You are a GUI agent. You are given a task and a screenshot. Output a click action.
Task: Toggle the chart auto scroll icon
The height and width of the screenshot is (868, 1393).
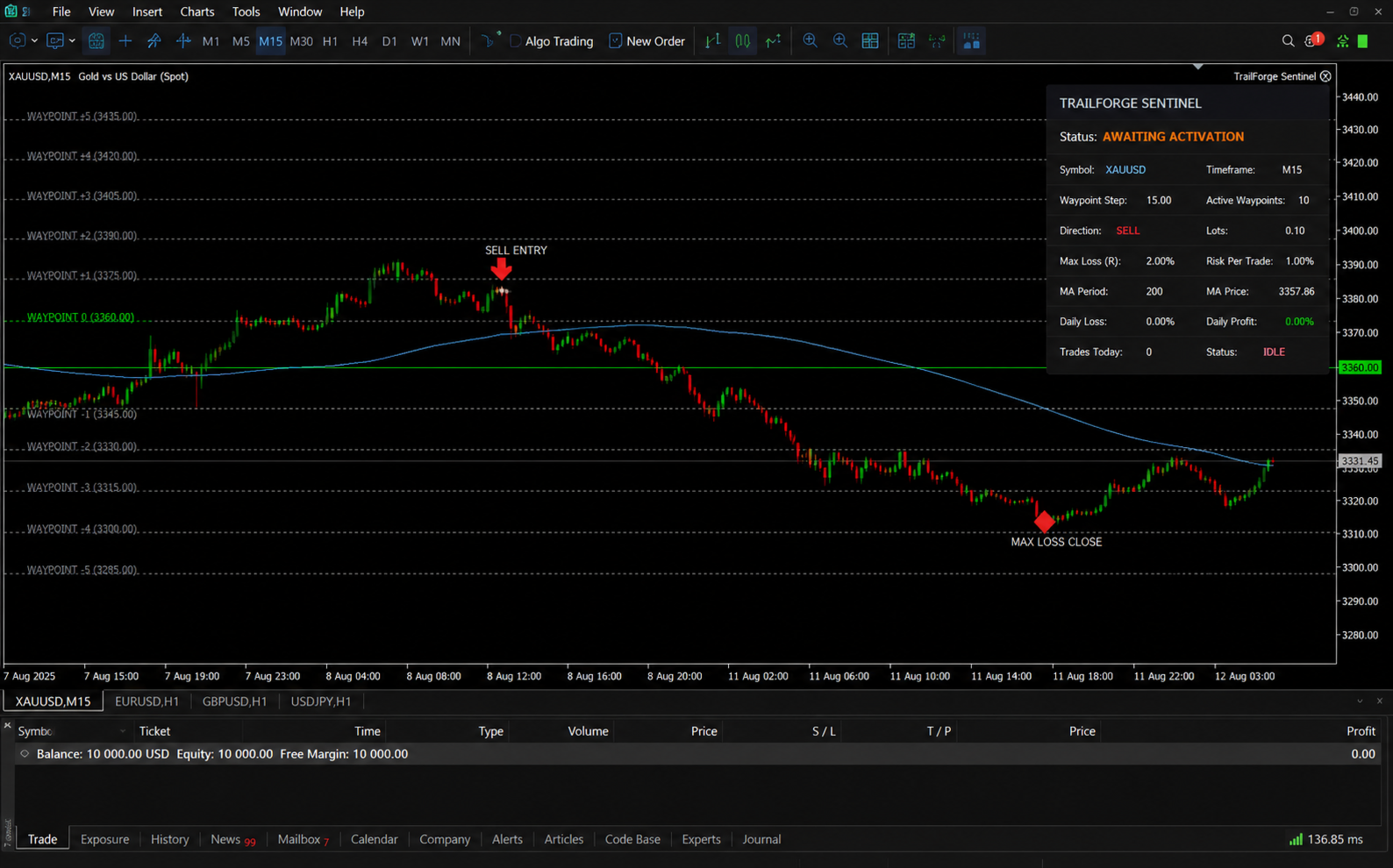point(937,41)
